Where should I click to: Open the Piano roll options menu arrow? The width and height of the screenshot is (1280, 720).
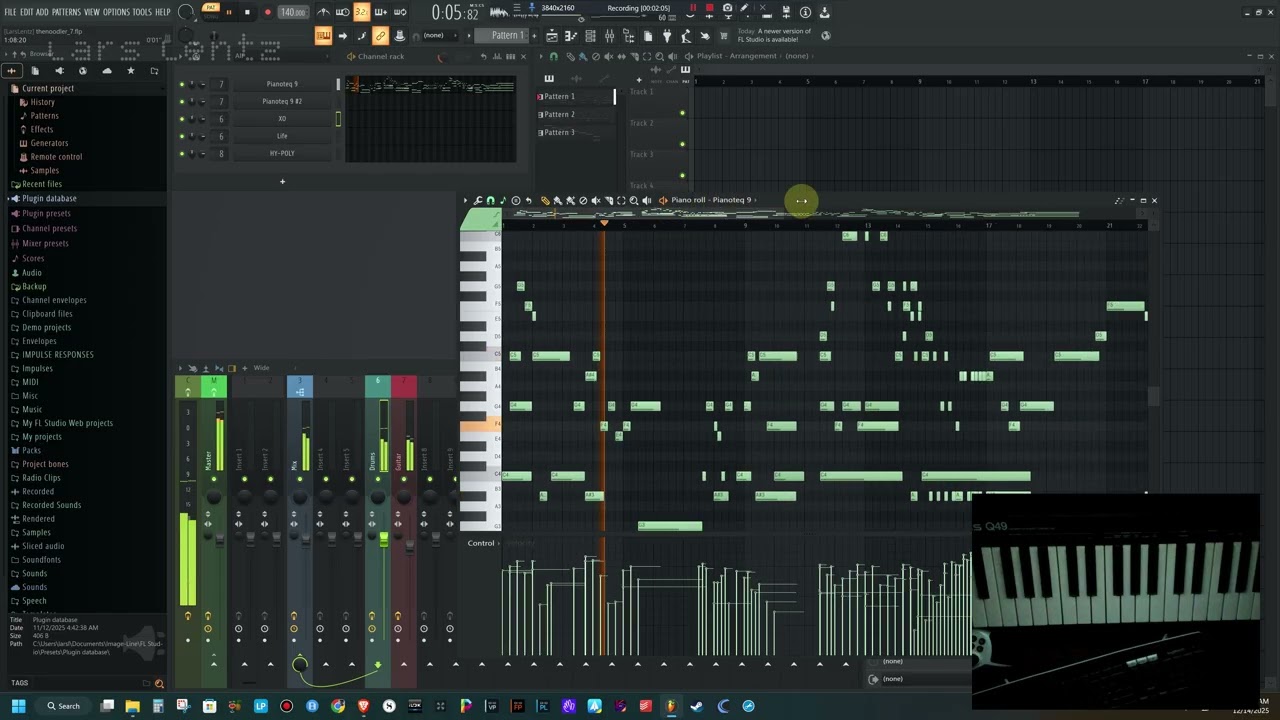point(465,201)
